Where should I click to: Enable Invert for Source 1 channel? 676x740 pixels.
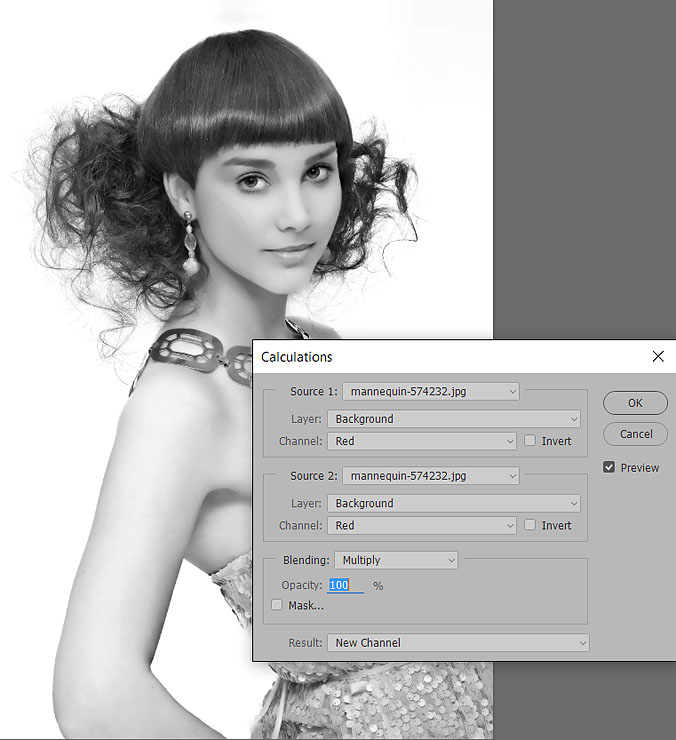(x=530, y=441)
